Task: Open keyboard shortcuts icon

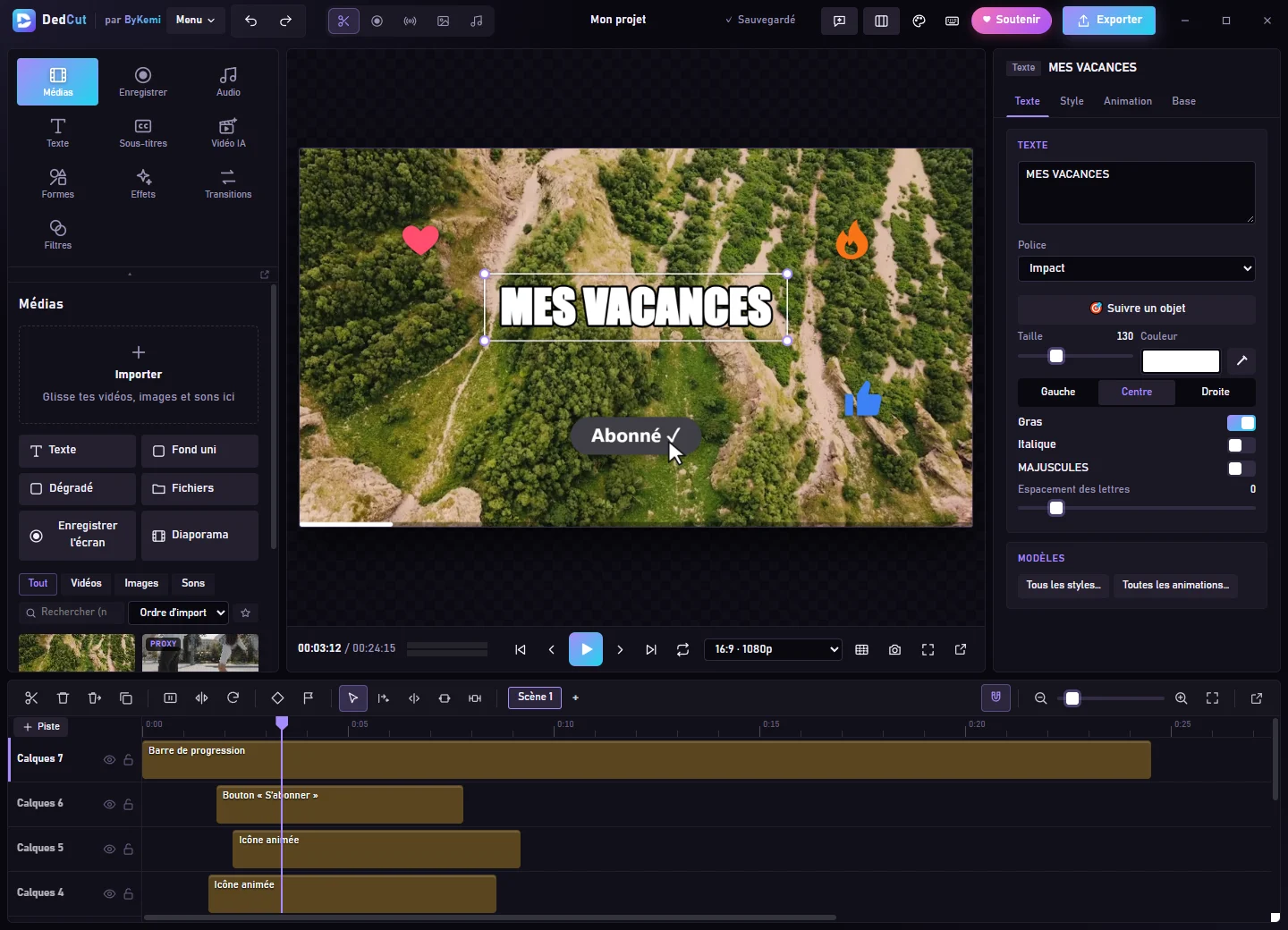Action: pos(952,21)
